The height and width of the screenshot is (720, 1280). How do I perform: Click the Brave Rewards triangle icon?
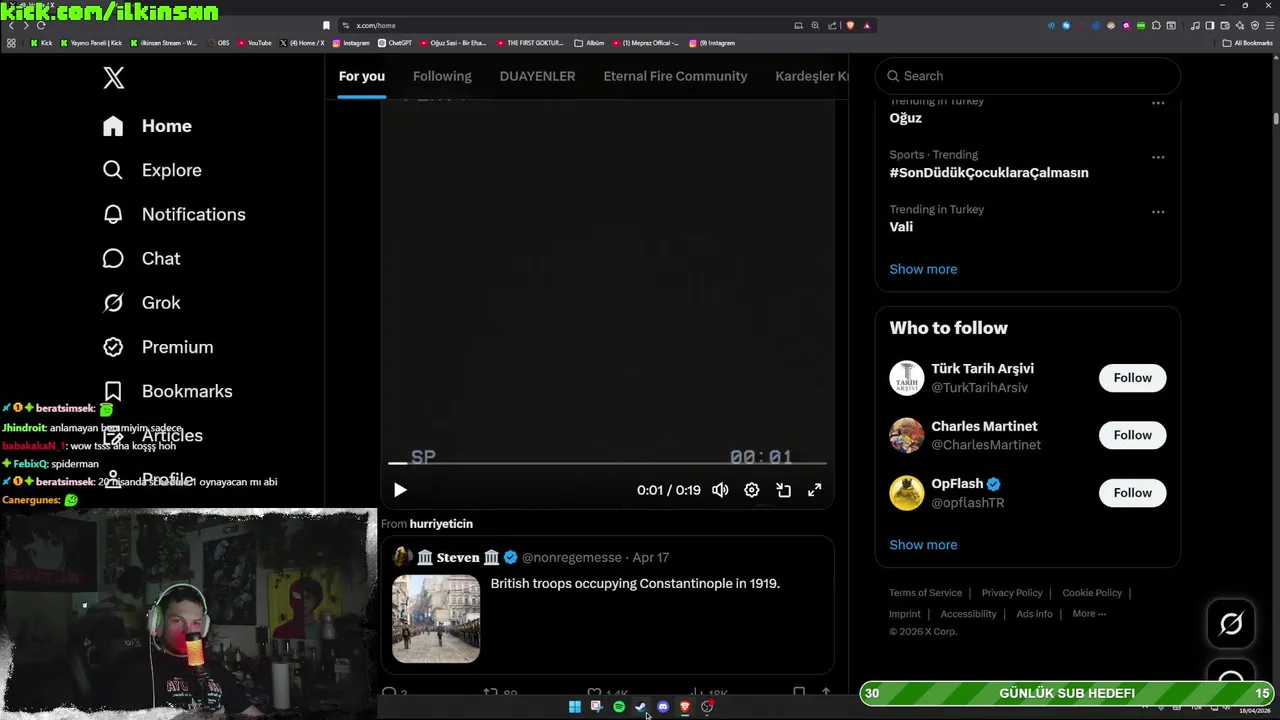click(867, 25)
